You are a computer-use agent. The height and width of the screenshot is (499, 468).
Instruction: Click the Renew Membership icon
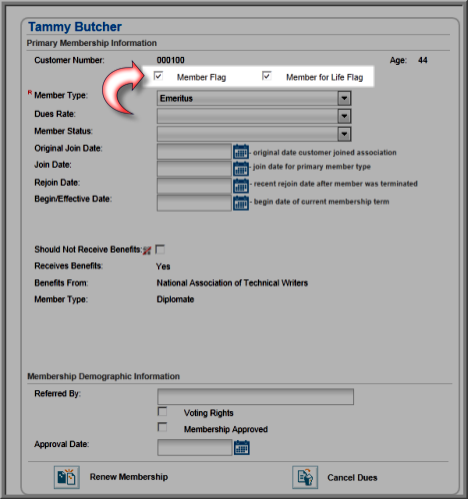67,477
